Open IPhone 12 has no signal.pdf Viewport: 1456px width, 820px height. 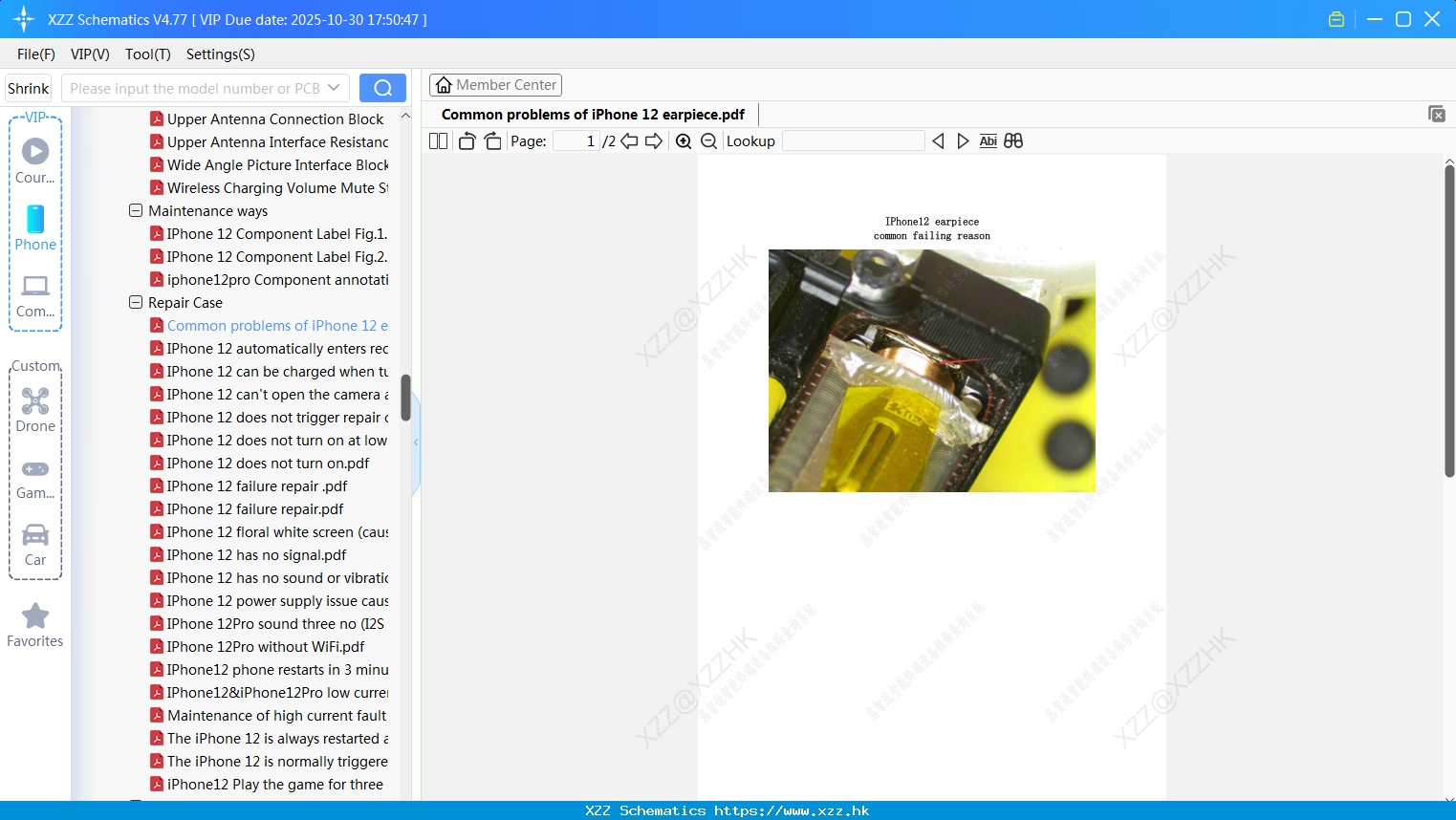[249, 554]
